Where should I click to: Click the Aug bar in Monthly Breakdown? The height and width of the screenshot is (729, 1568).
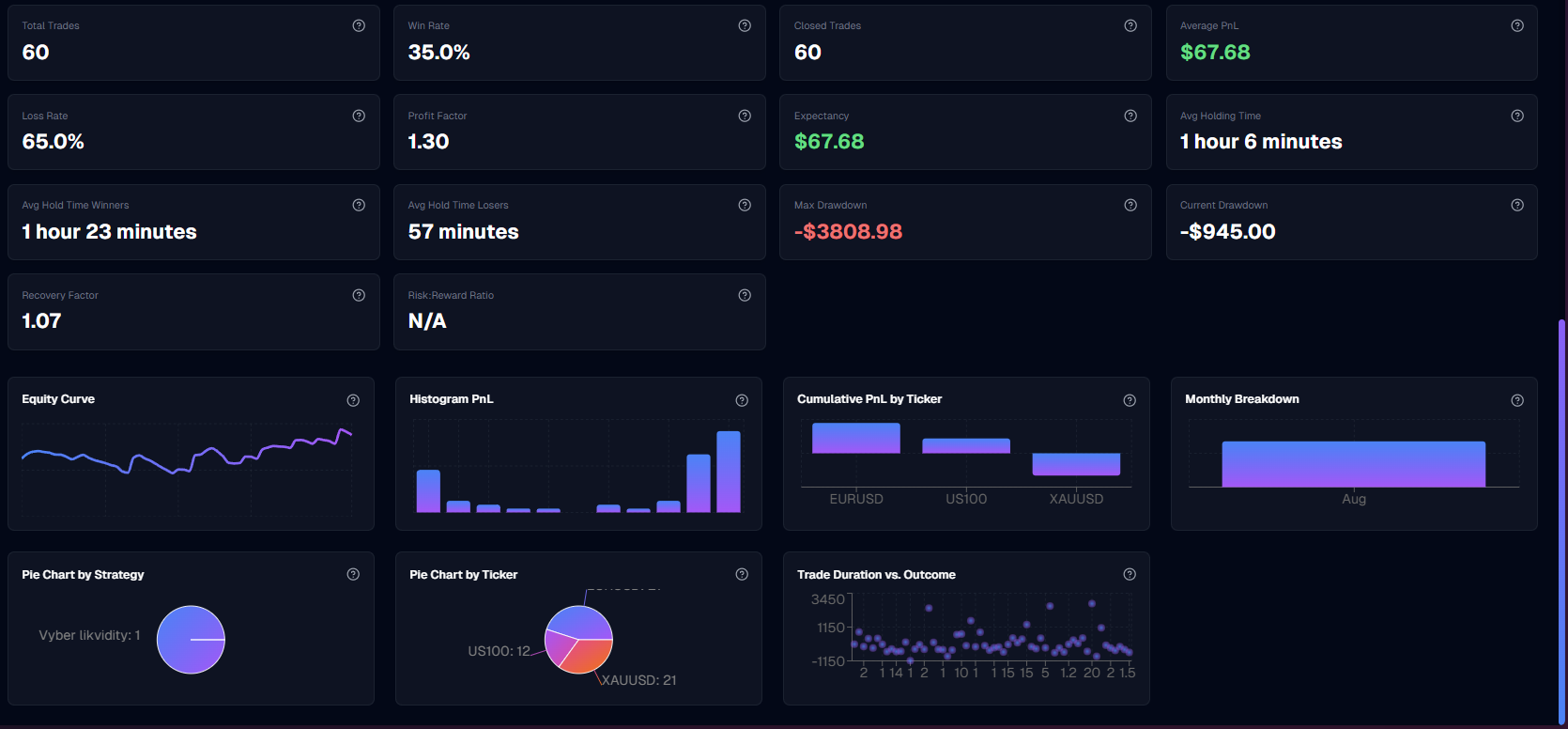1353,464
